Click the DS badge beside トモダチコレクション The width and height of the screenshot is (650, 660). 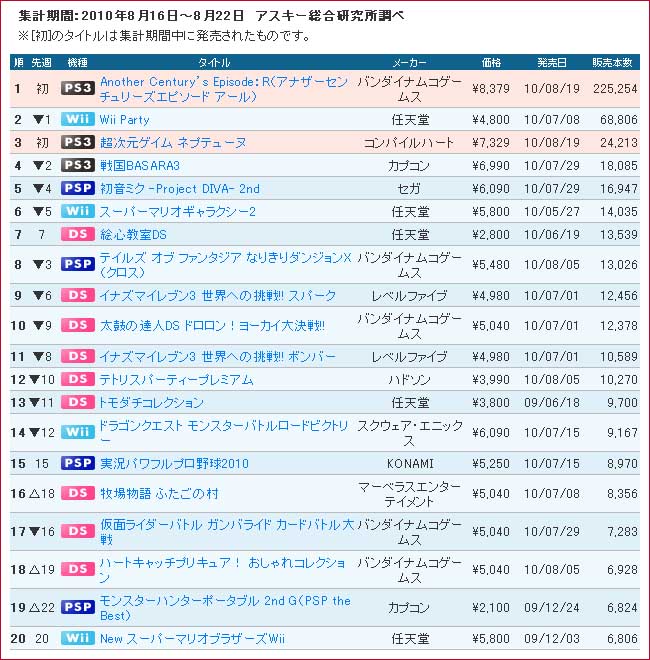(x=77, y=402)
